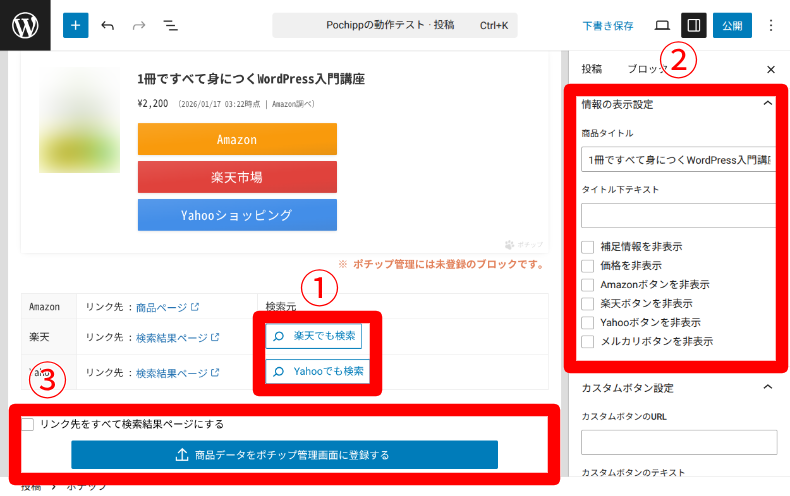Click the product title 1冊ですべて身につくWordPress入門講座
790x496 pixels.
(251, 79)
